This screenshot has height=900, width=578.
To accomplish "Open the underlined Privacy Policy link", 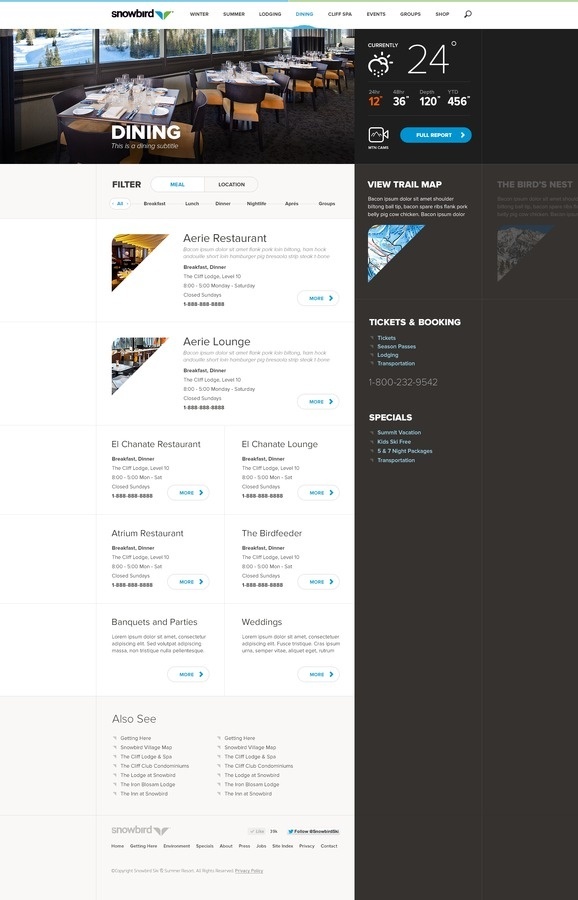I will point(249,871).
